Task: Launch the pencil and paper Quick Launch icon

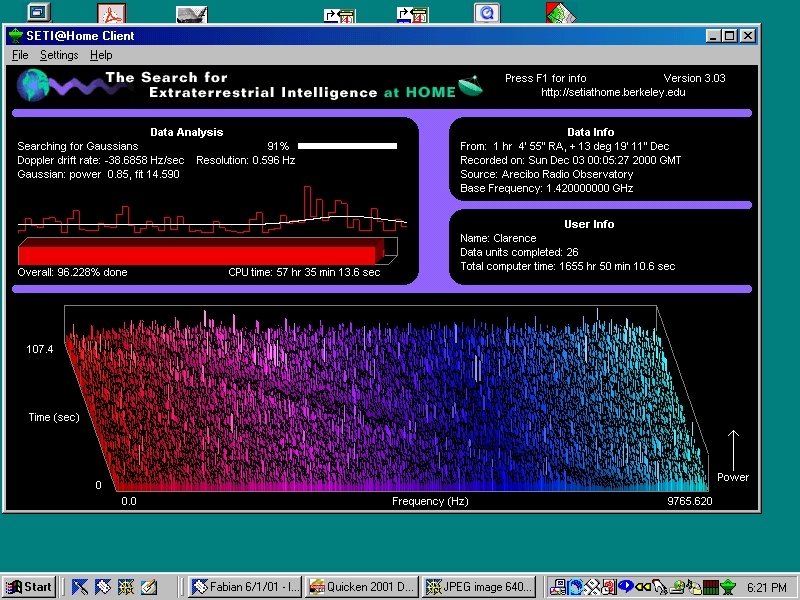Action: [x=148, y=587]
